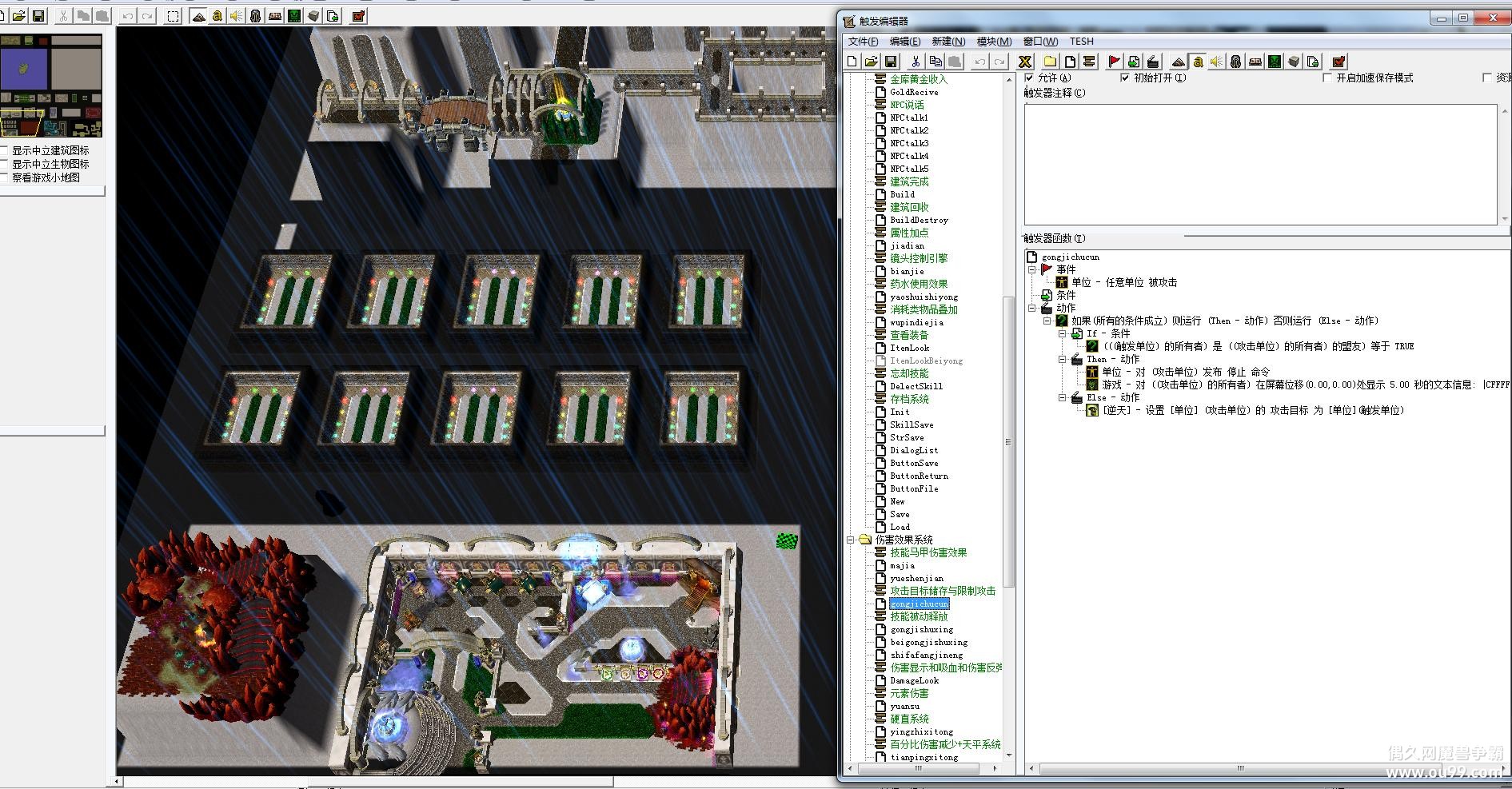The width and height of the screenshot is (1512, 789).
Task: Collapse the Then - 动作 branch
Action: point(1063,359)
